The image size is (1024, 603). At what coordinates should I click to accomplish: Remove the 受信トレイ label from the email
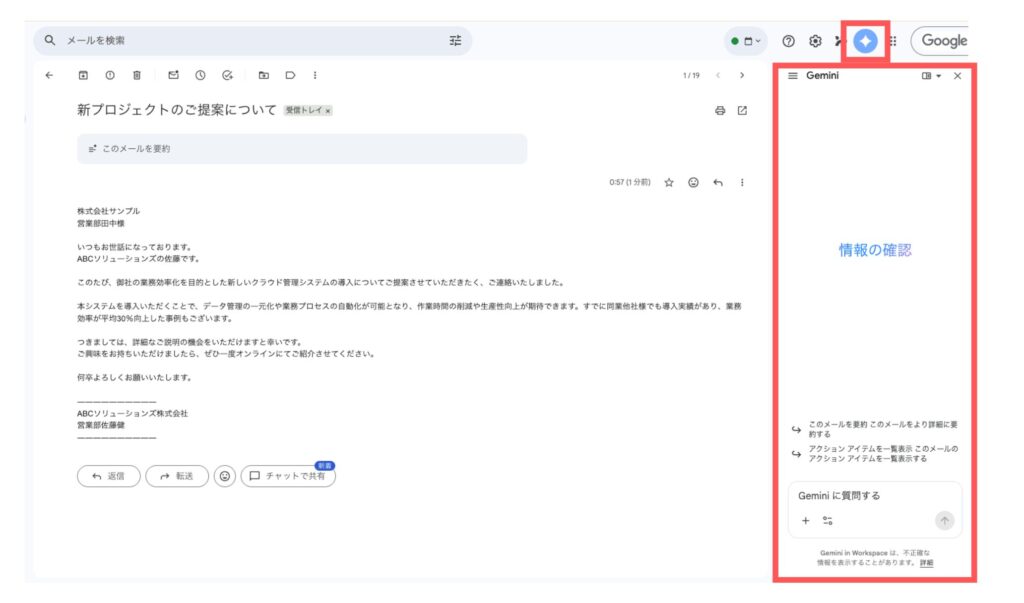coord(328,111)
